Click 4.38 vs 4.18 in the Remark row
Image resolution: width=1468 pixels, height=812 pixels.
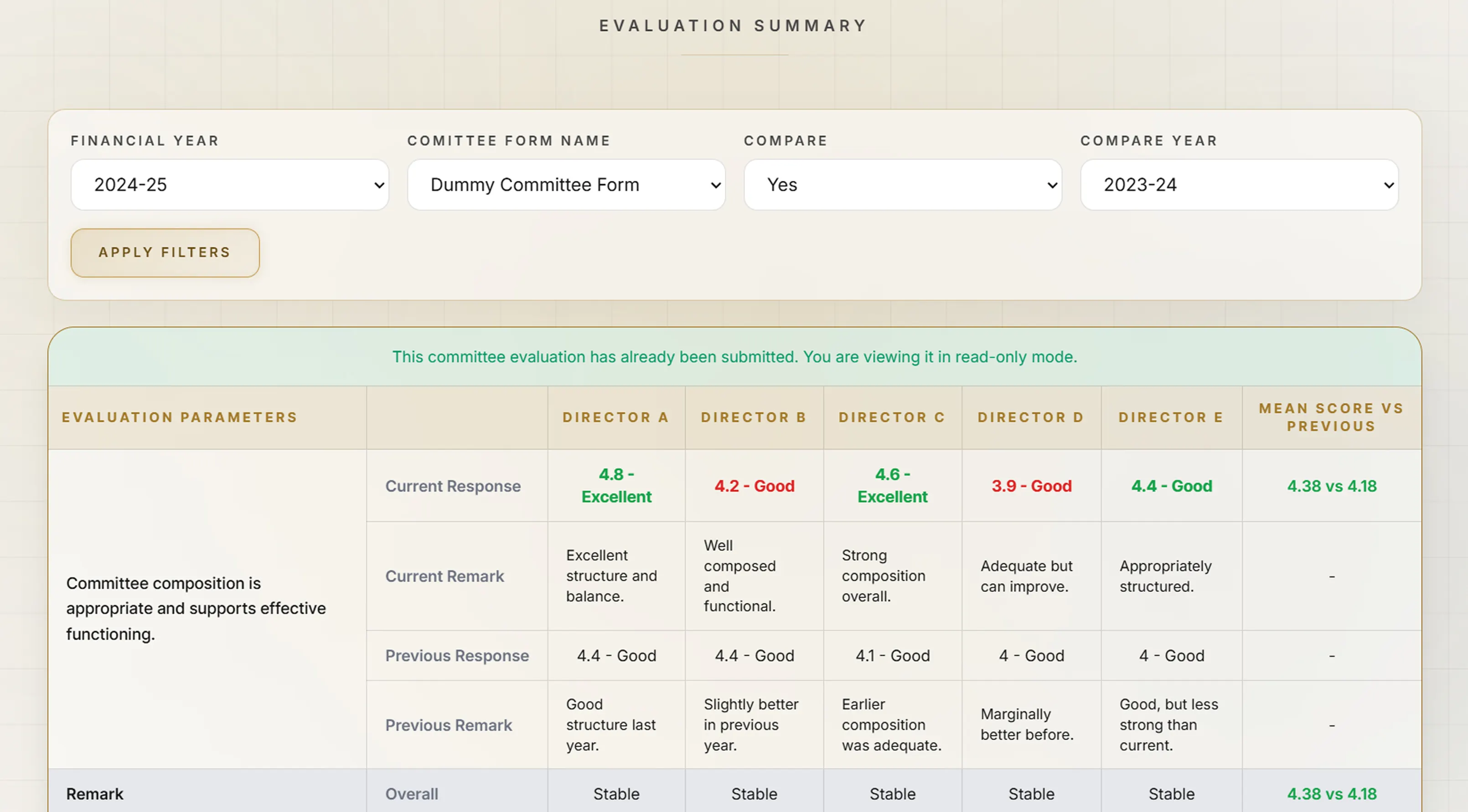pyautogui.click(x=1331, y=794)
